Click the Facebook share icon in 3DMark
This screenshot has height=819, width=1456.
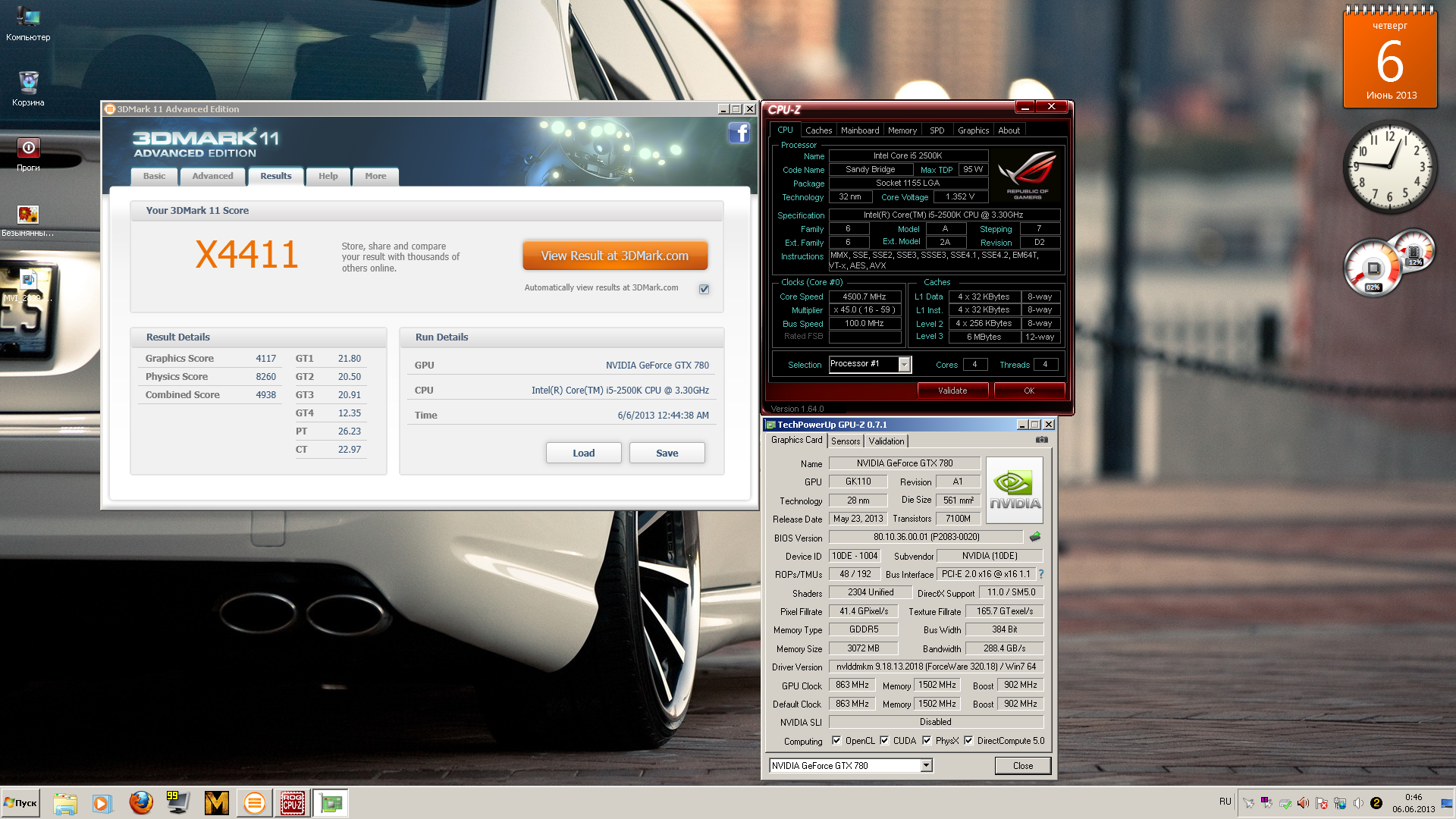[739, 133]
